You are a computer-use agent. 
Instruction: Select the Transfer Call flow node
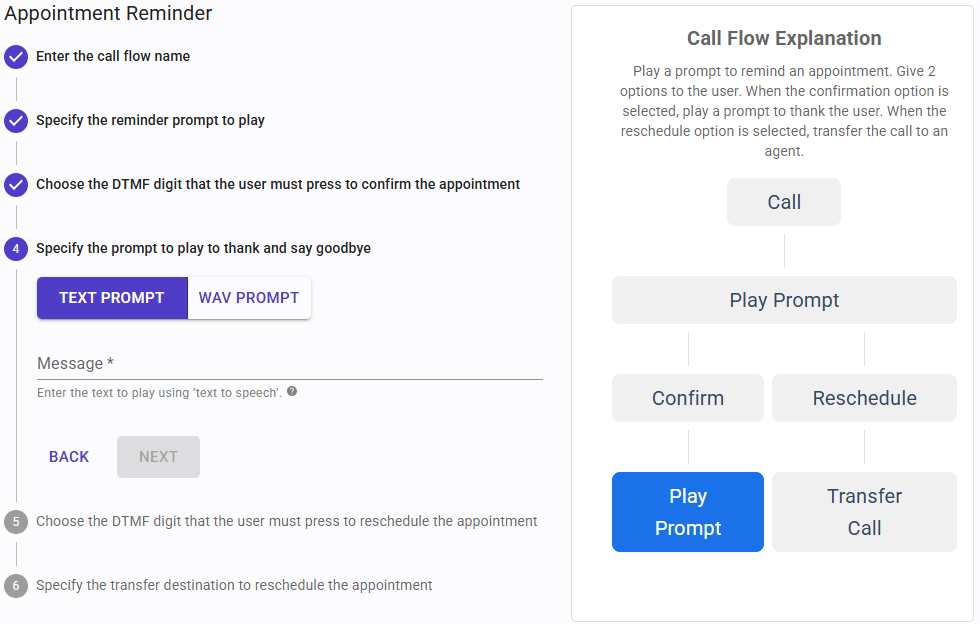click(864, 512)
